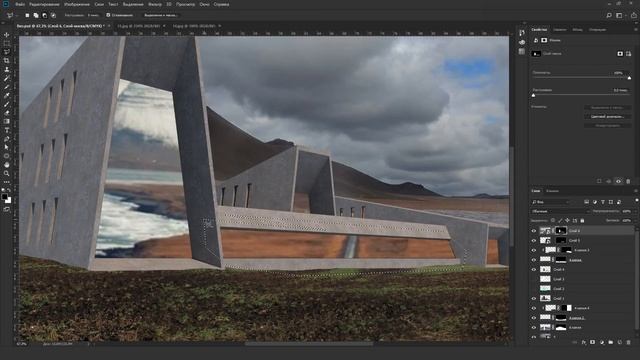Toggle layer filtering switch
The width and height of the screenshot is (640, 360).
point(637,200)
